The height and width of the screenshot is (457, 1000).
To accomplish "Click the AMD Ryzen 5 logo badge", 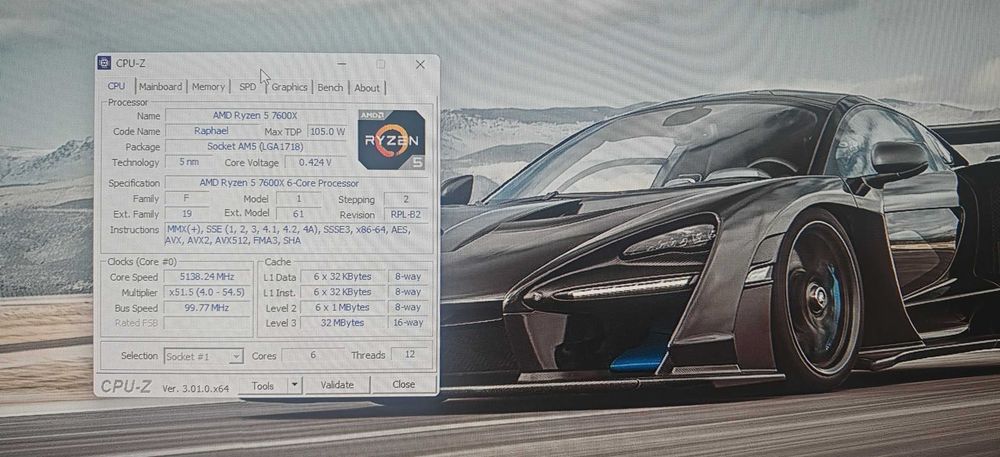I will 391,140.
